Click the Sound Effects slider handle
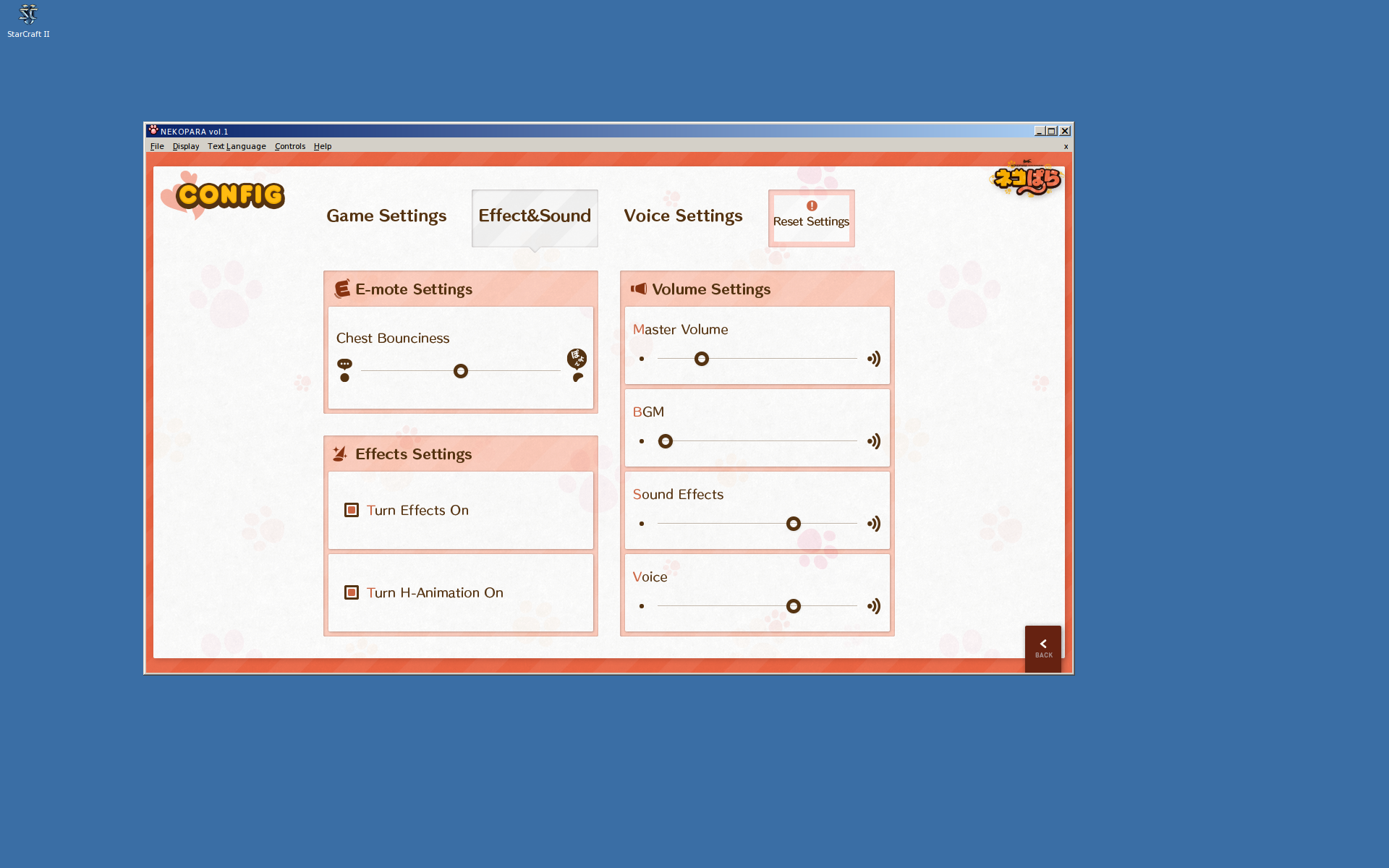The width and height of the screenshot is (1389, 868). (794, 524)
